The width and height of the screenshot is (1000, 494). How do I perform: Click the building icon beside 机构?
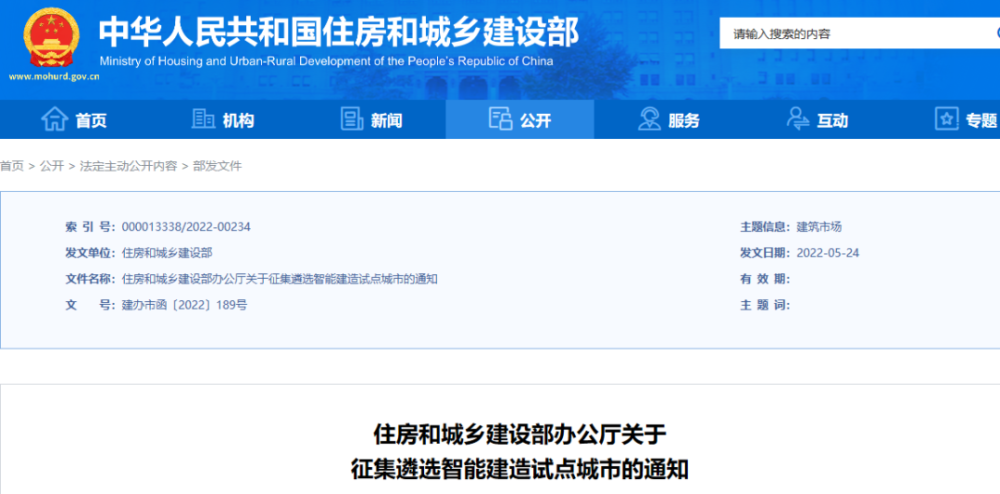[203, 119]
